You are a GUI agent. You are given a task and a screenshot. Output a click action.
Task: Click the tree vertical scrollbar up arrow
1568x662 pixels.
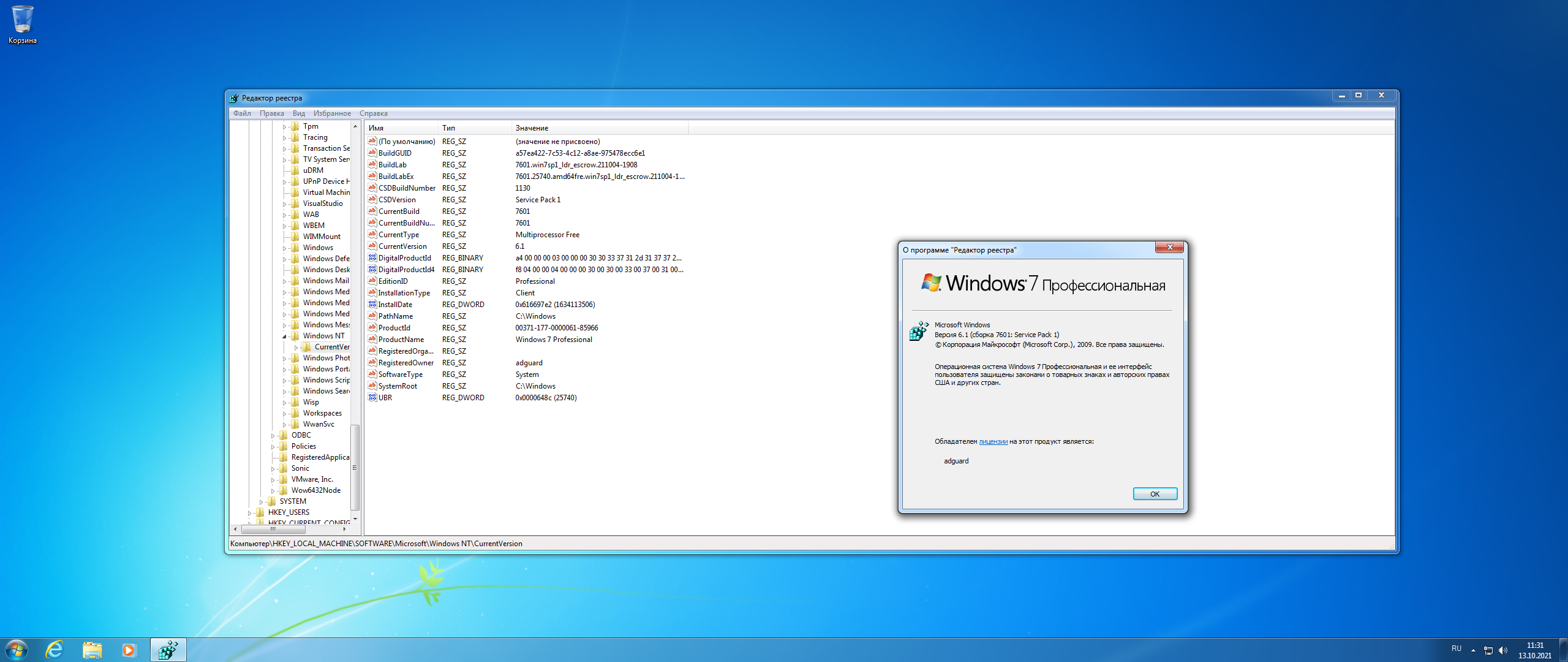(355, 126)
